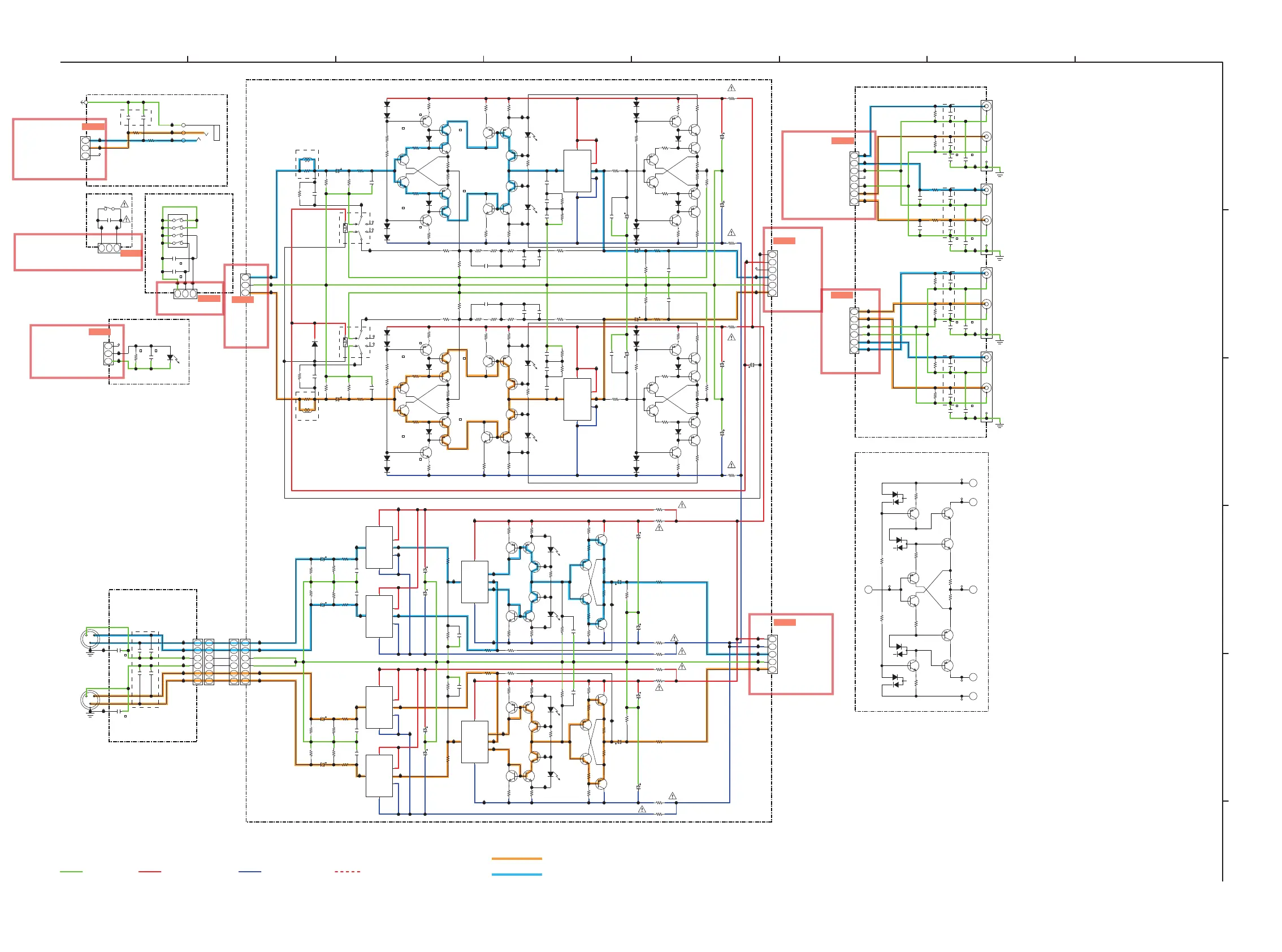1282x952 pixels.
Task: Click the solid red legend line sample
Action: [150, 872]
